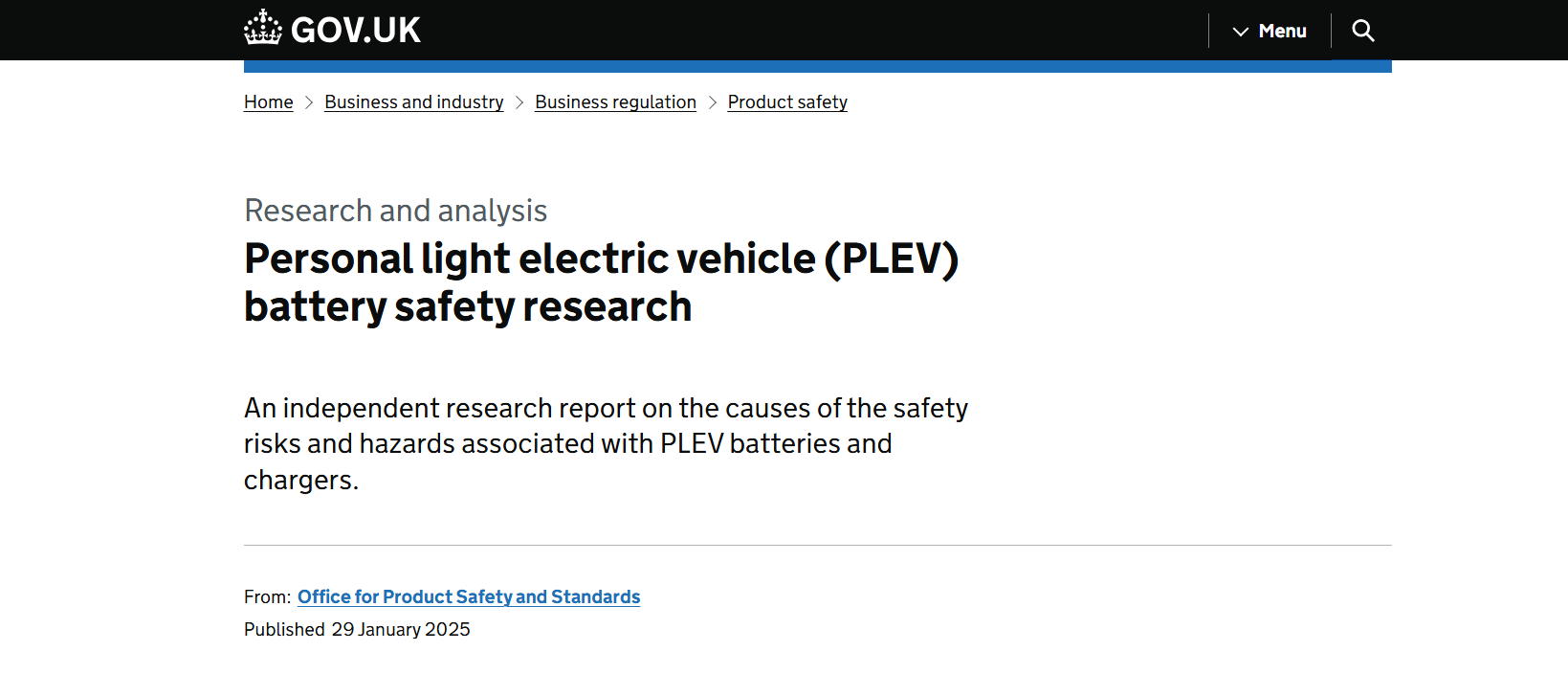Click the blue highlight bar under the header
The height and width of the screenshot is (674, 1568).
tap(818, 63)
